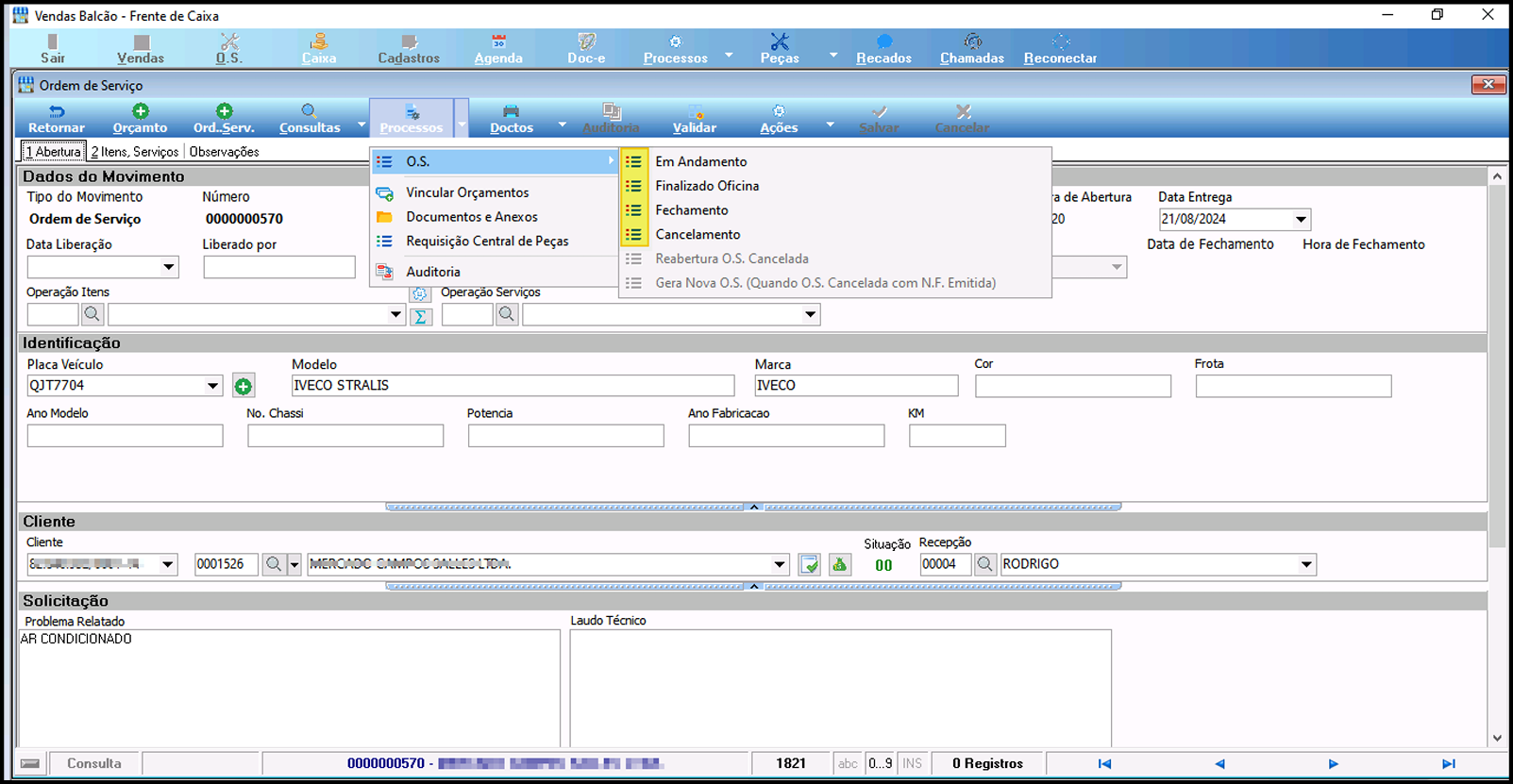Expand the Recepção RODRIGO dropdown

1306,565
